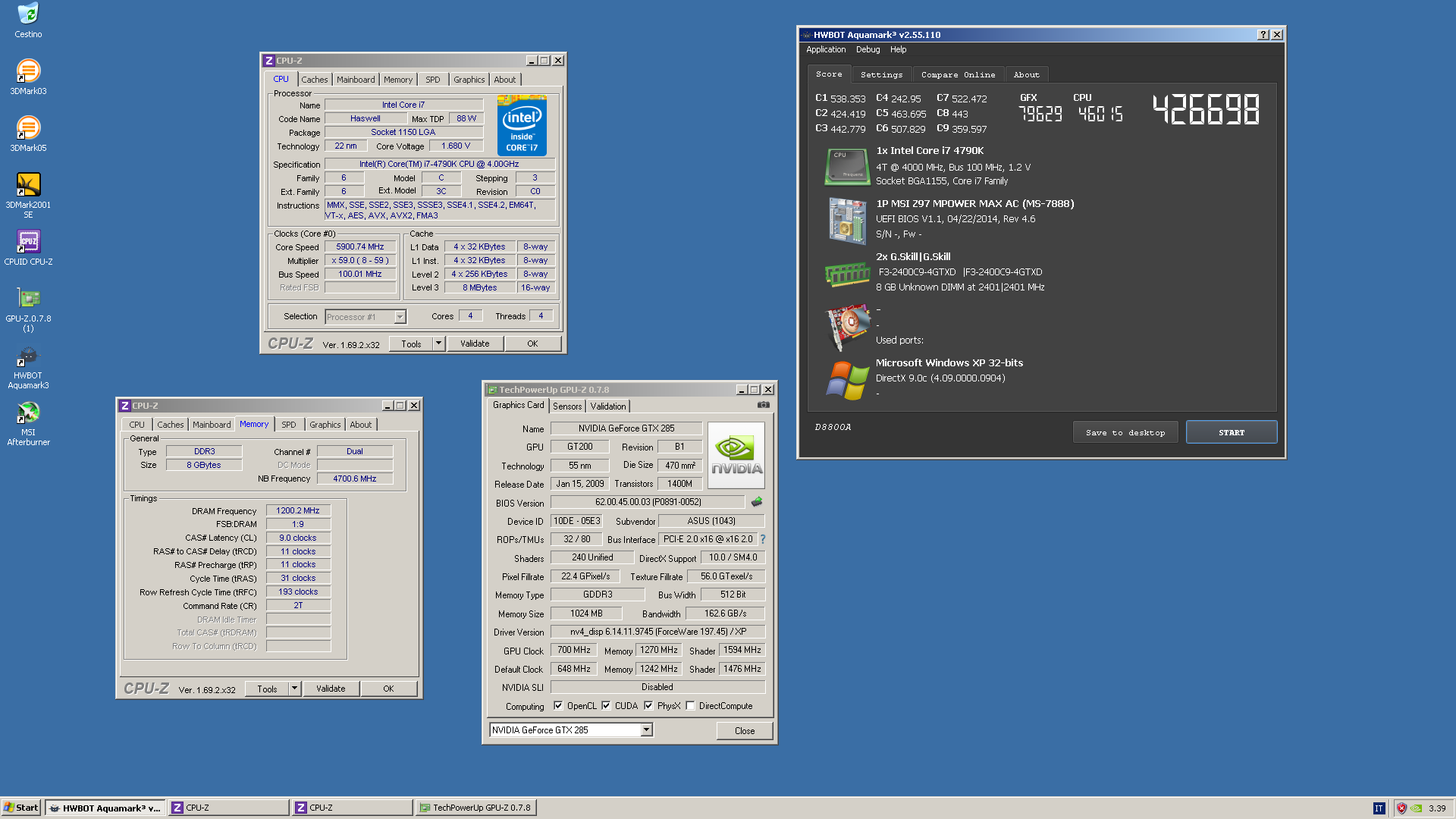The image size is (1456, 819).
Task: Open the CPUID CPU-Z desktop shortcut
Action: coord(28,248)
